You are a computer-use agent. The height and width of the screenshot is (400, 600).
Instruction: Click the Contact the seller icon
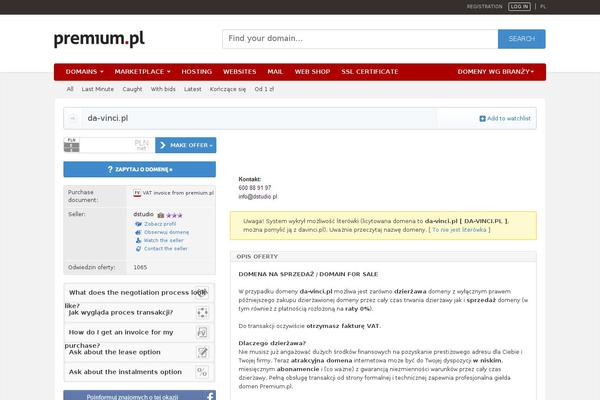pos(138,249)
